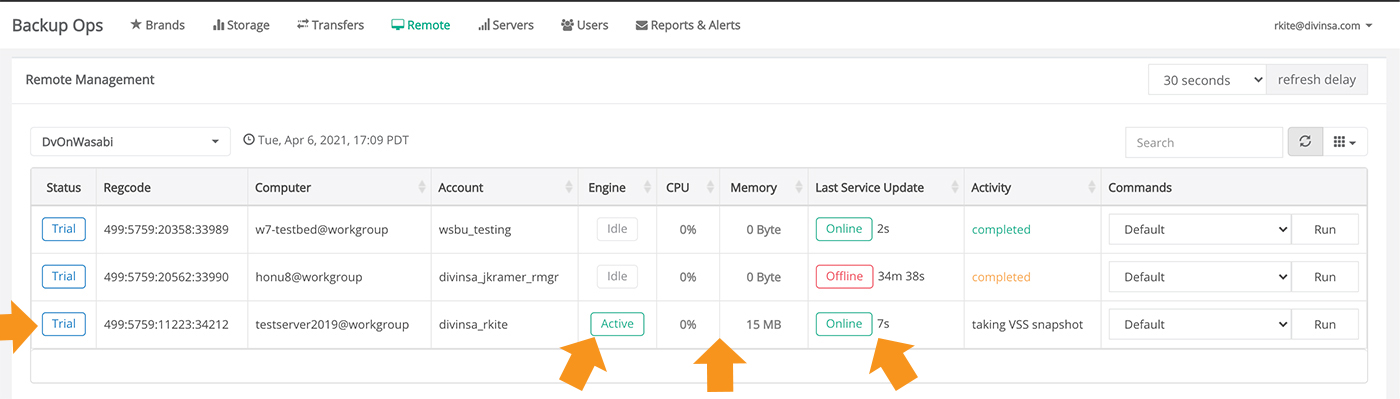Screen dimensions: 1400x399
Task: Click the refresh table icon button
Action: [x=1305, y=142]
